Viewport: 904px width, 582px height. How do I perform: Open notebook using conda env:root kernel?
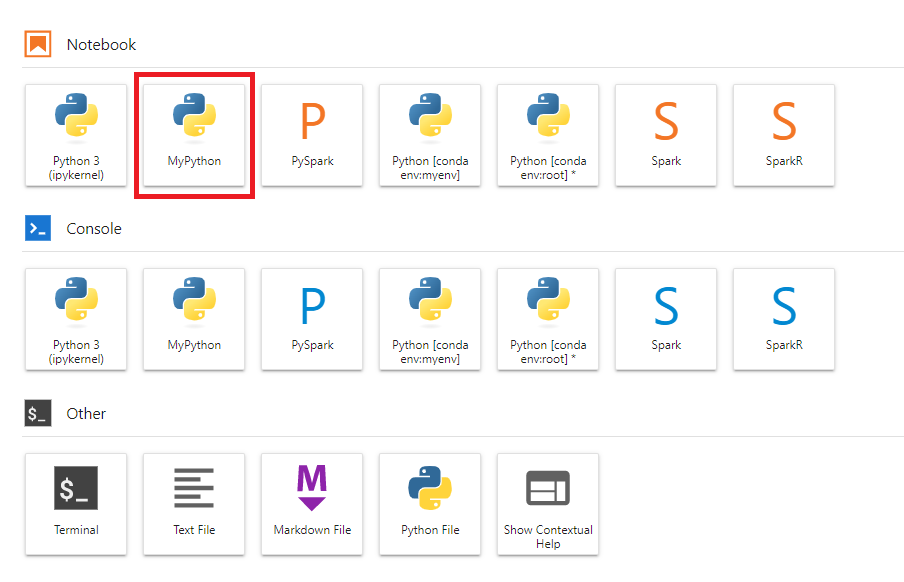(548, 134)
